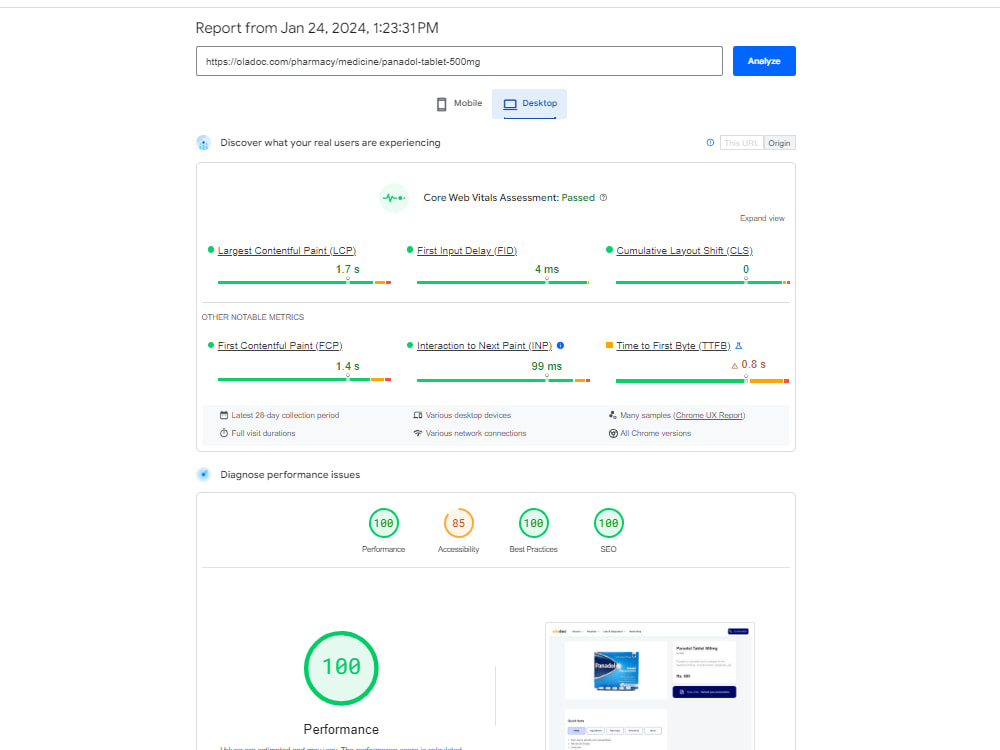
Task: Click the TTFB distribution bar
Action: 703,381
